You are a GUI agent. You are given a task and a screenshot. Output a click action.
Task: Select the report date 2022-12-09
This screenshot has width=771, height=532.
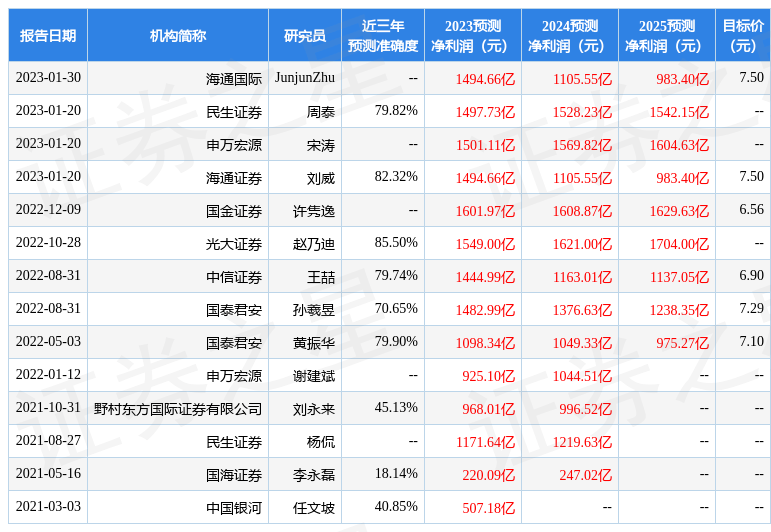coord(48,210)
